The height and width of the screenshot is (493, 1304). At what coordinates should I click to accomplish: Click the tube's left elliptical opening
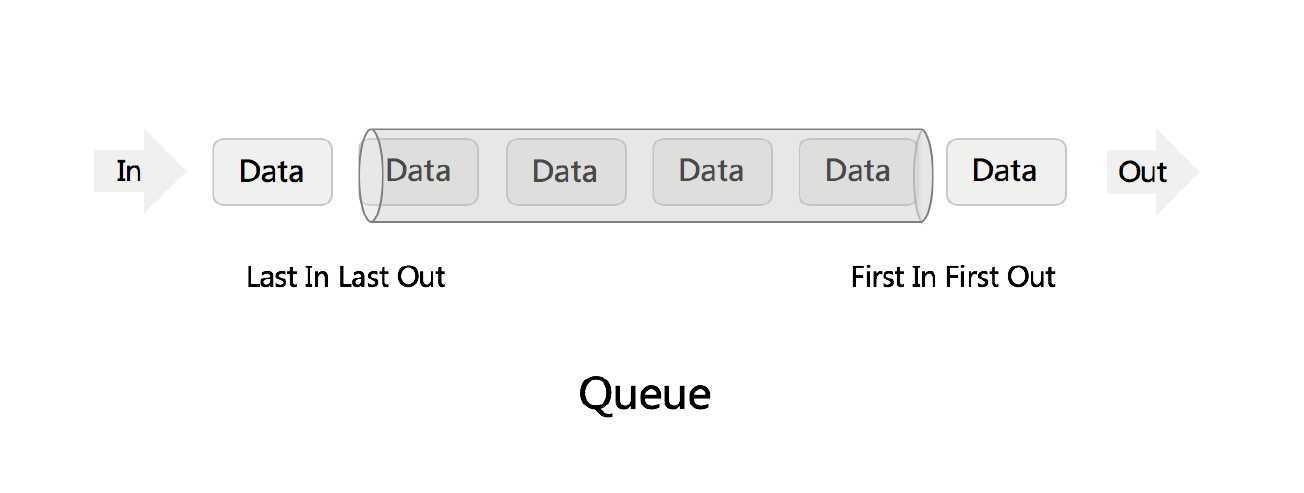pyautogui.click(x=371, y=175)
